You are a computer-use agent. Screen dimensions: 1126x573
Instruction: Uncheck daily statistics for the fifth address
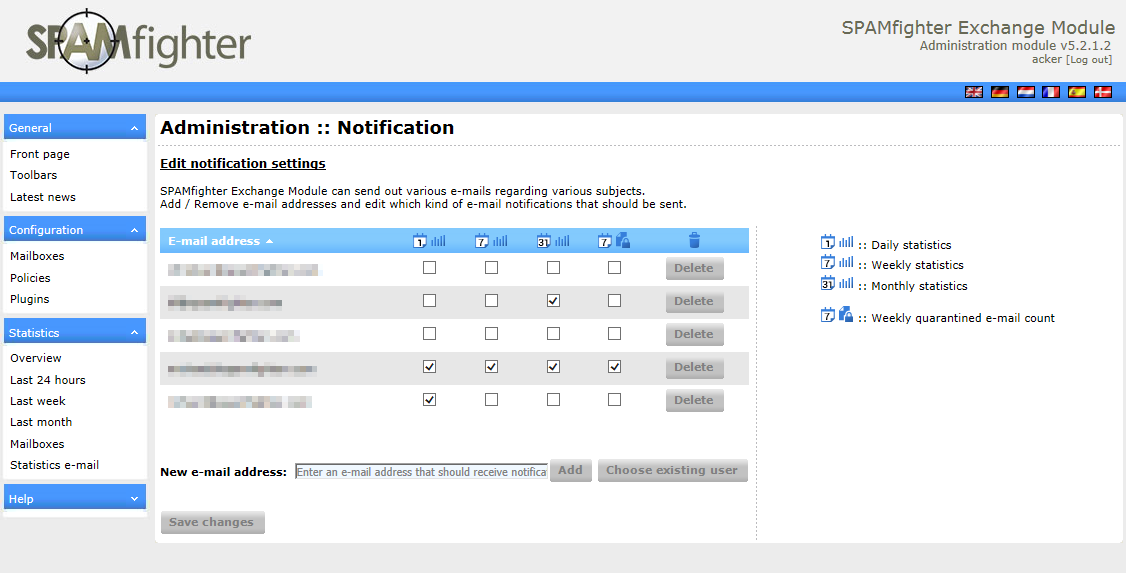tap(429, 400)
